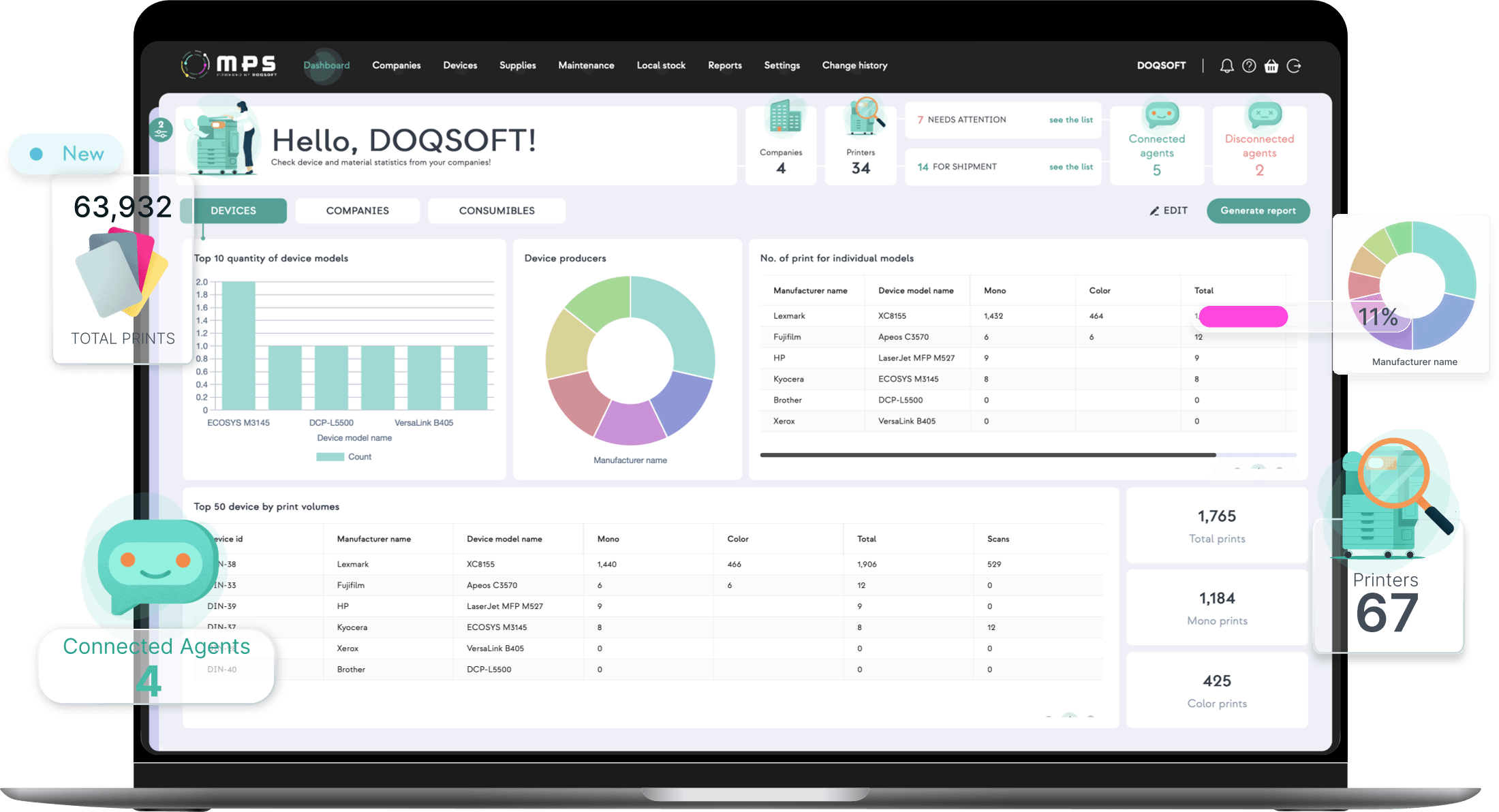Open the Reports menu item
This screenshot has width=1499, height=812.
click(x=725, y=65)
